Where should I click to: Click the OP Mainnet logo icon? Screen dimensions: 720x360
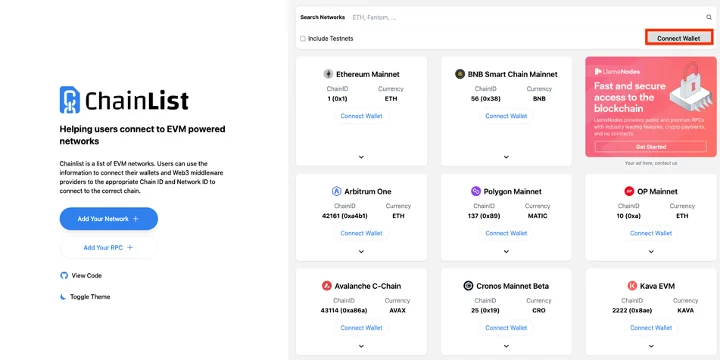coord(629,191)
